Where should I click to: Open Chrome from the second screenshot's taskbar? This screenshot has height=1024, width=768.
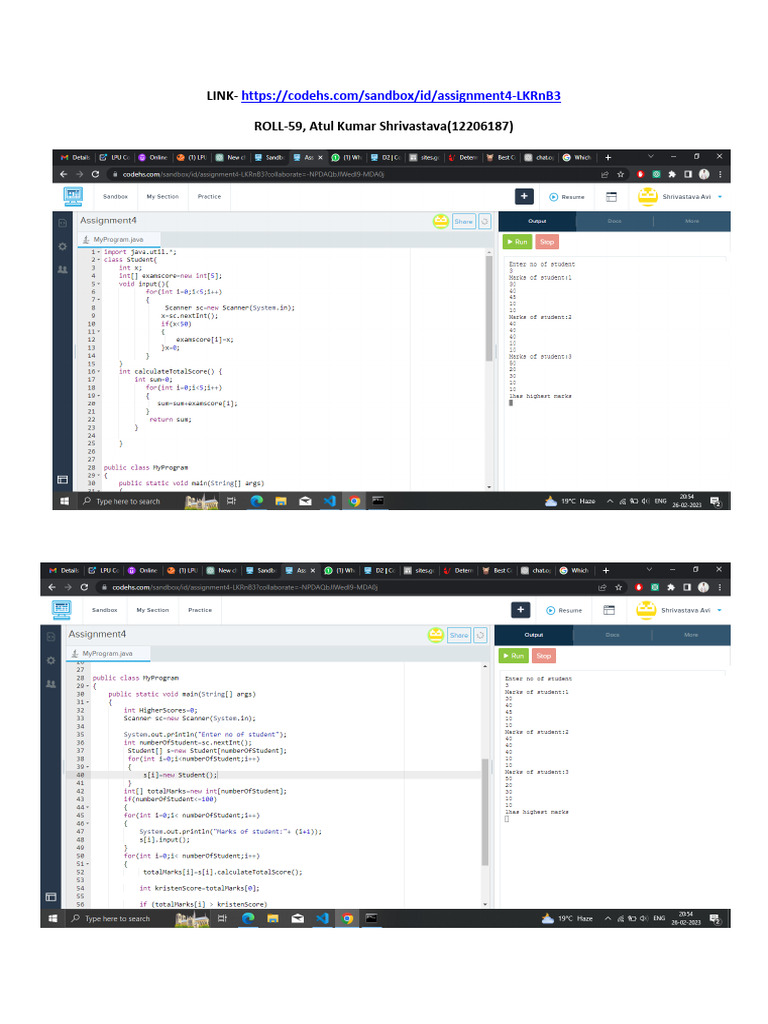click(x=347, y=918)
